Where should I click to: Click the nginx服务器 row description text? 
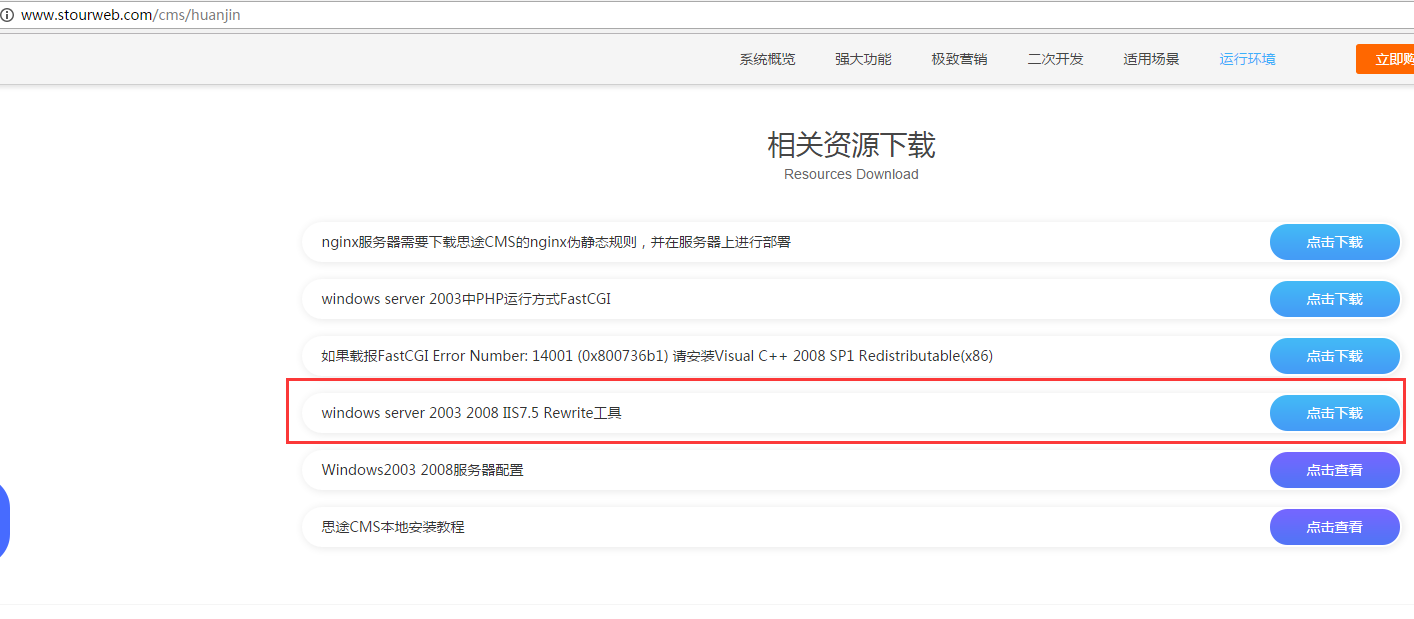click(556, 242)
